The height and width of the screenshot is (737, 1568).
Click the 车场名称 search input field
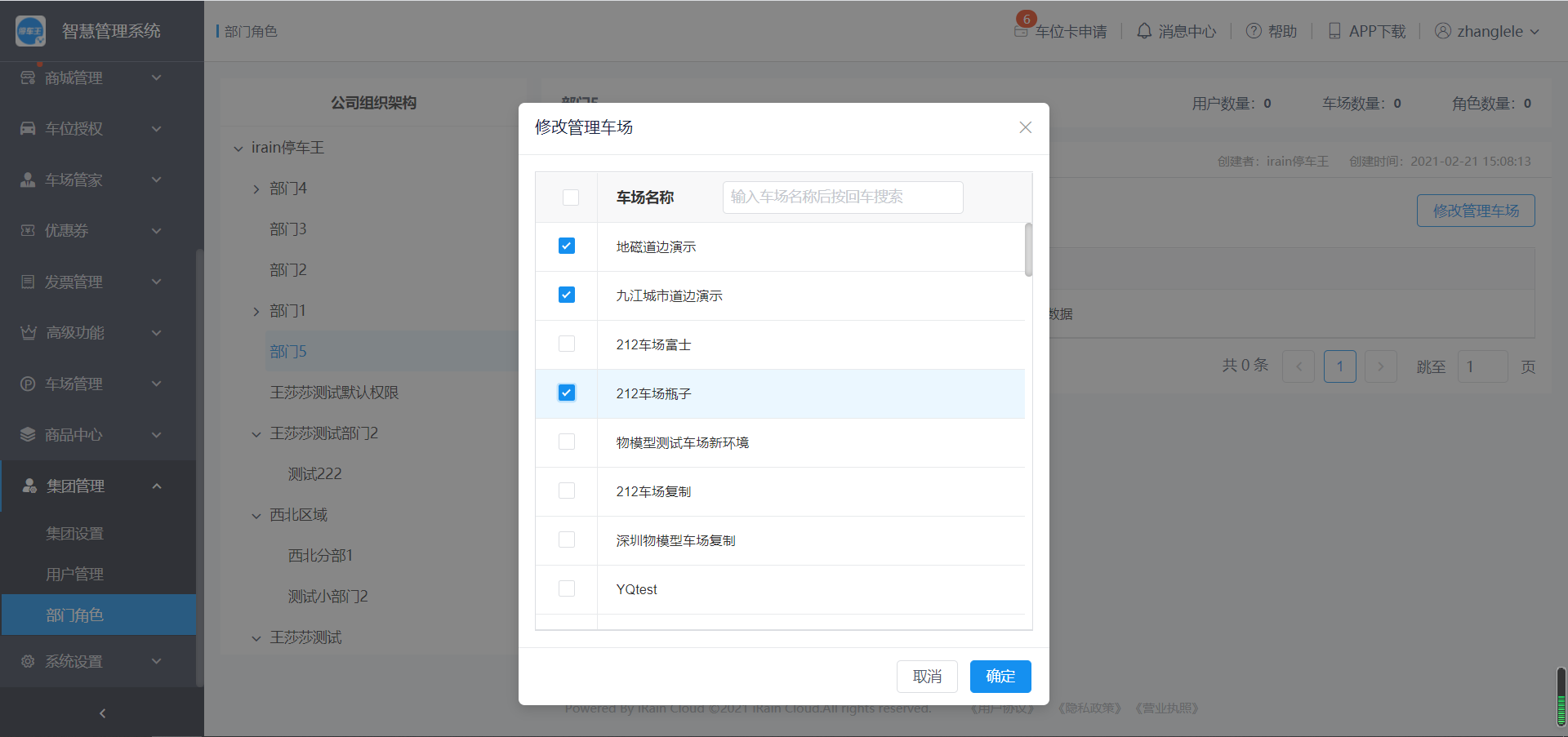pos(843,198)
